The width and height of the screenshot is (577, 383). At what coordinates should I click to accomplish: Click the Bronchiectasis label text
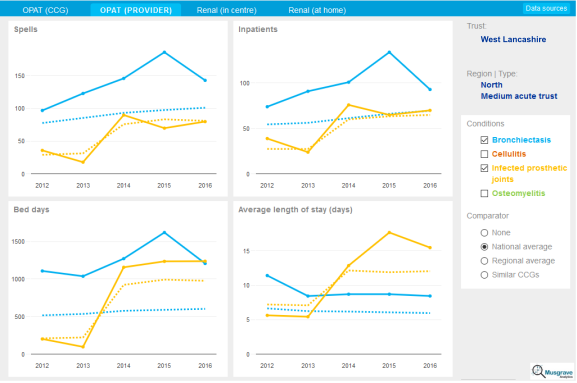(521, 140)
